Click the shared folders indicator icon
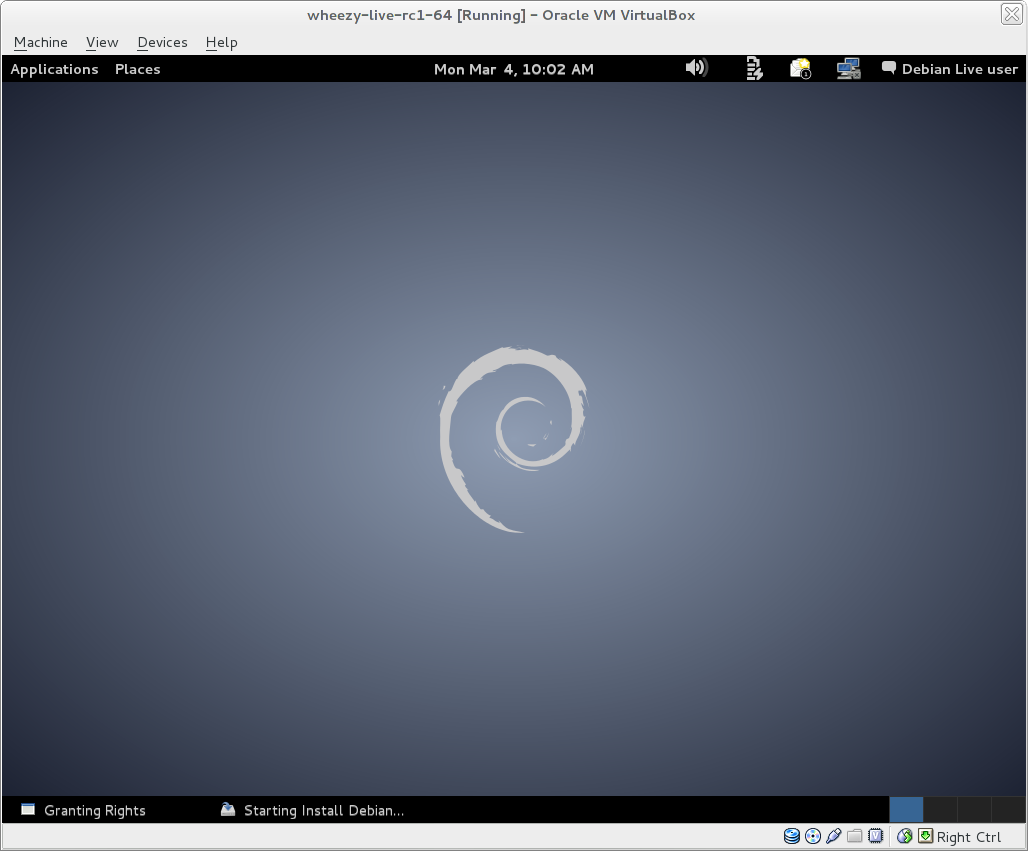The image size is (1028, 851). coord(854,836)
